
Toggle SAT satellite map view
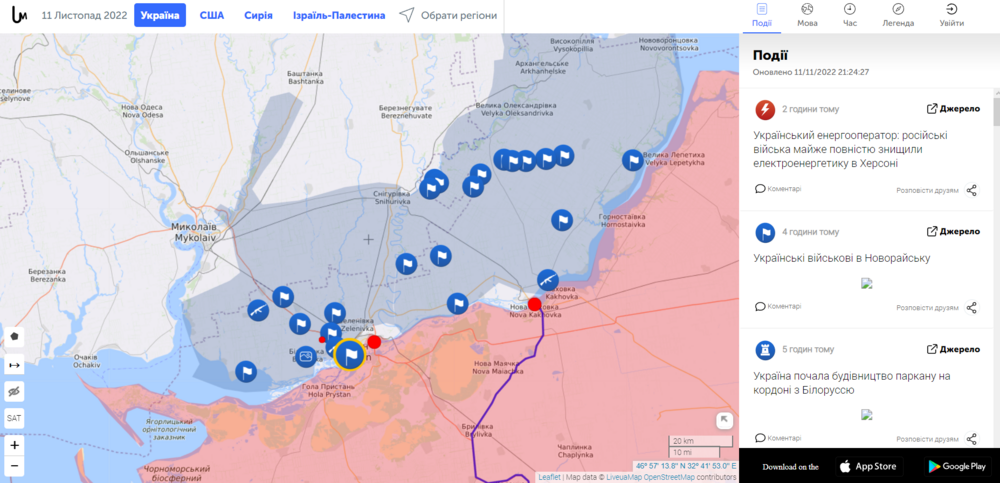14,419
